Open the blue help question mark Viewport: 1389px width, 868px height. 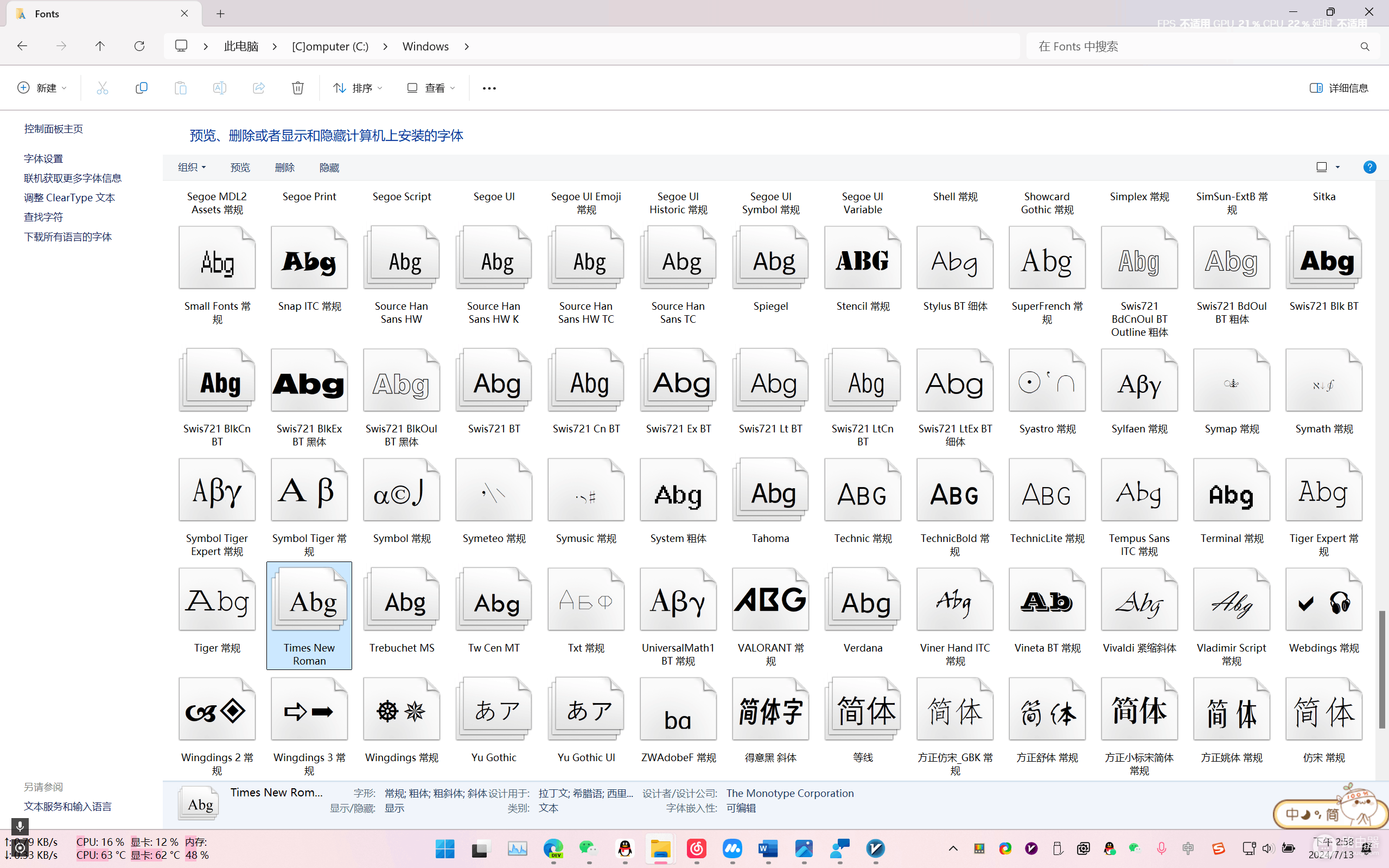pos(1369,167)
